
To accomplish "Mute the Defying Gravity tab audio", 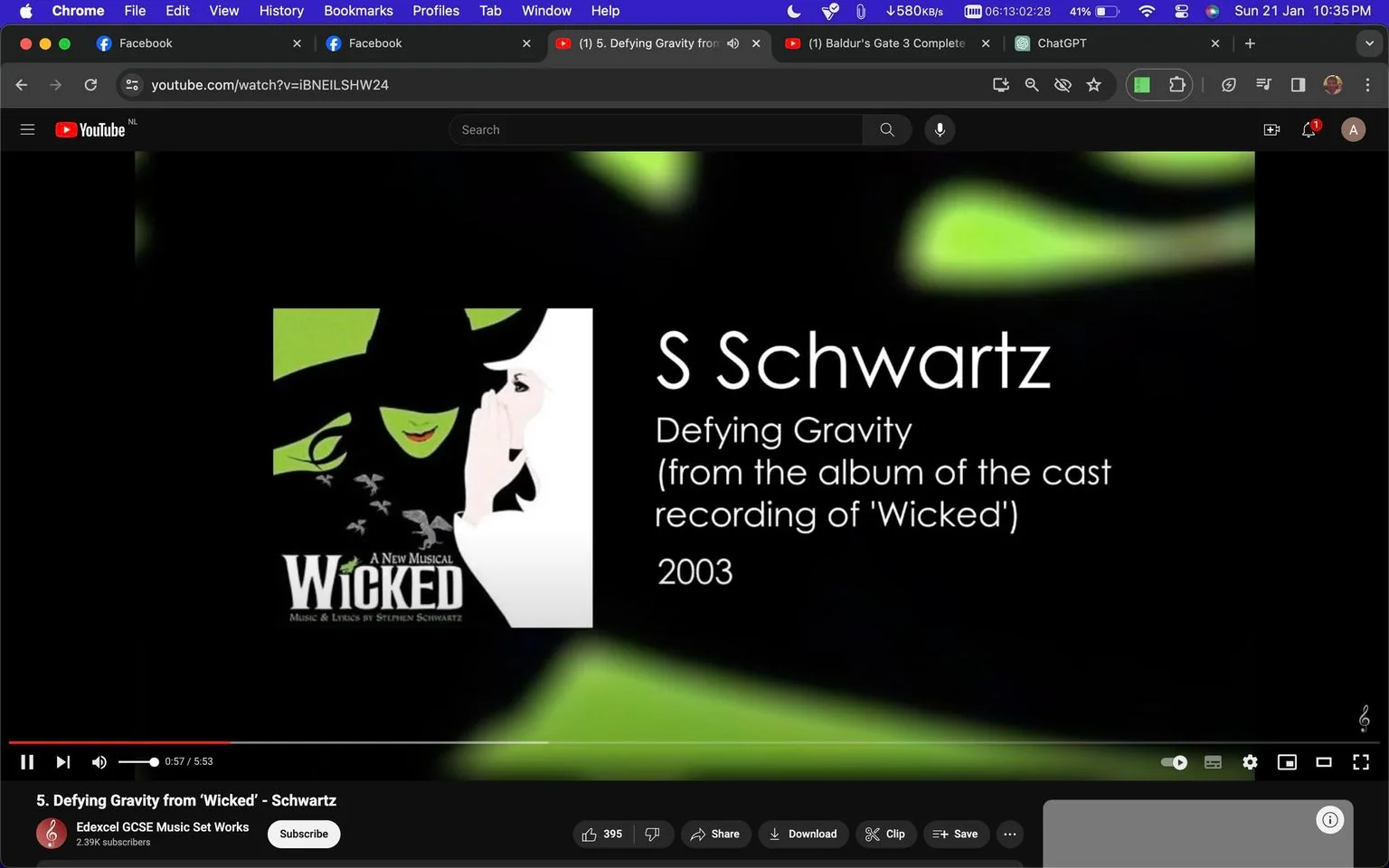I will [x=732, y=43].
